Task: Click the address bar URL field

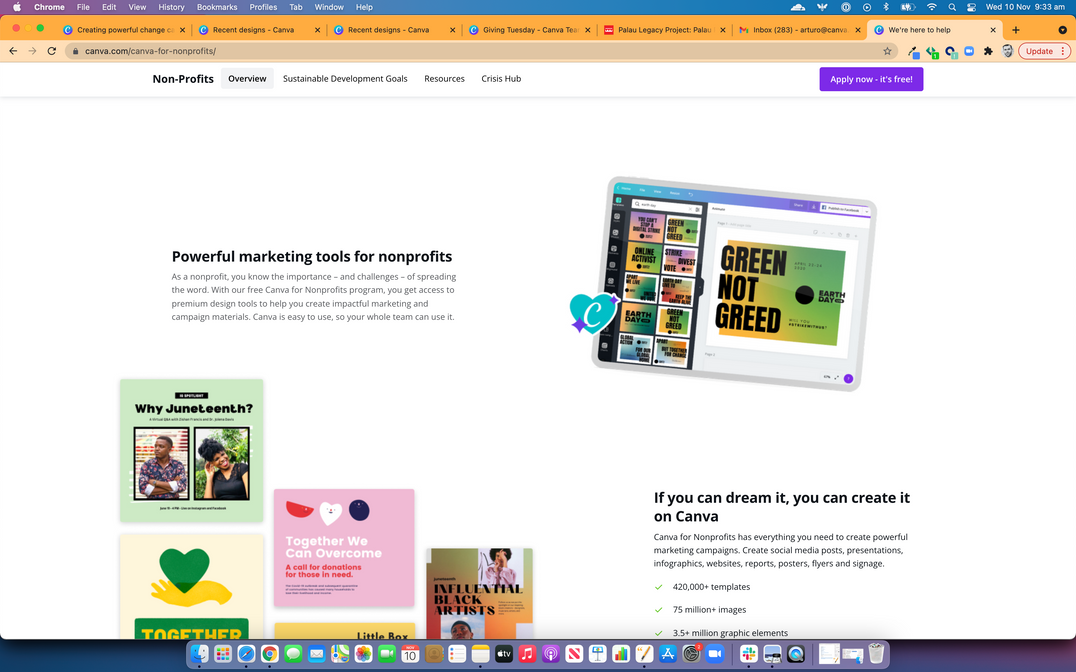Action: [400, 51]
